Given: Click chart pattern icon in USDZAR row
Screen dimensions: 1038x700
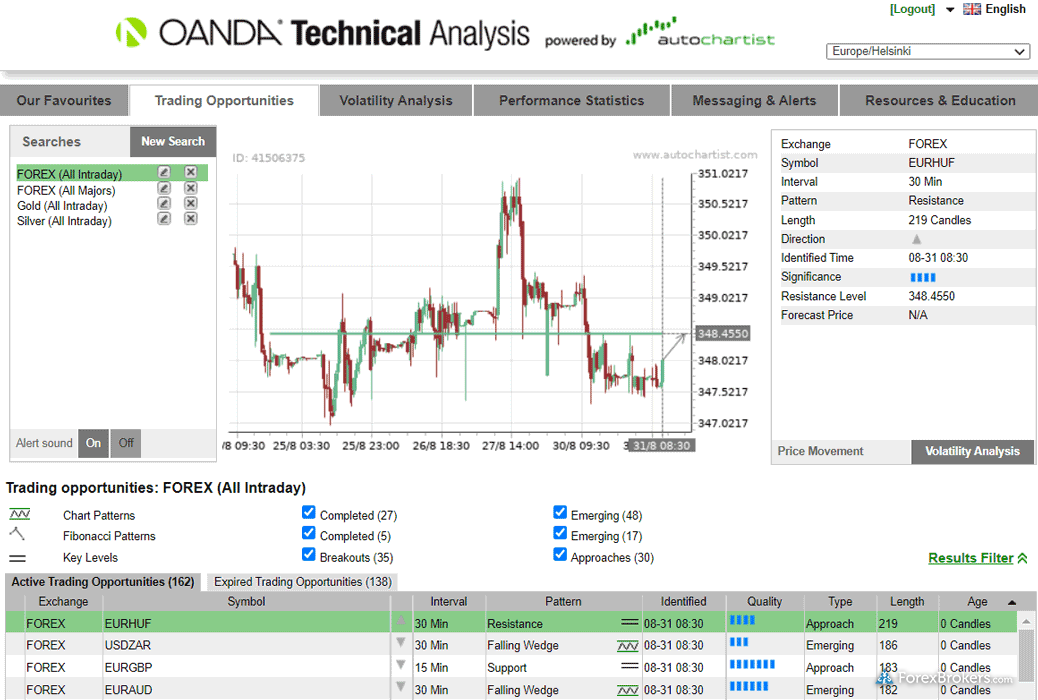Looking at the screenshot, I should (x=628, y=646).
